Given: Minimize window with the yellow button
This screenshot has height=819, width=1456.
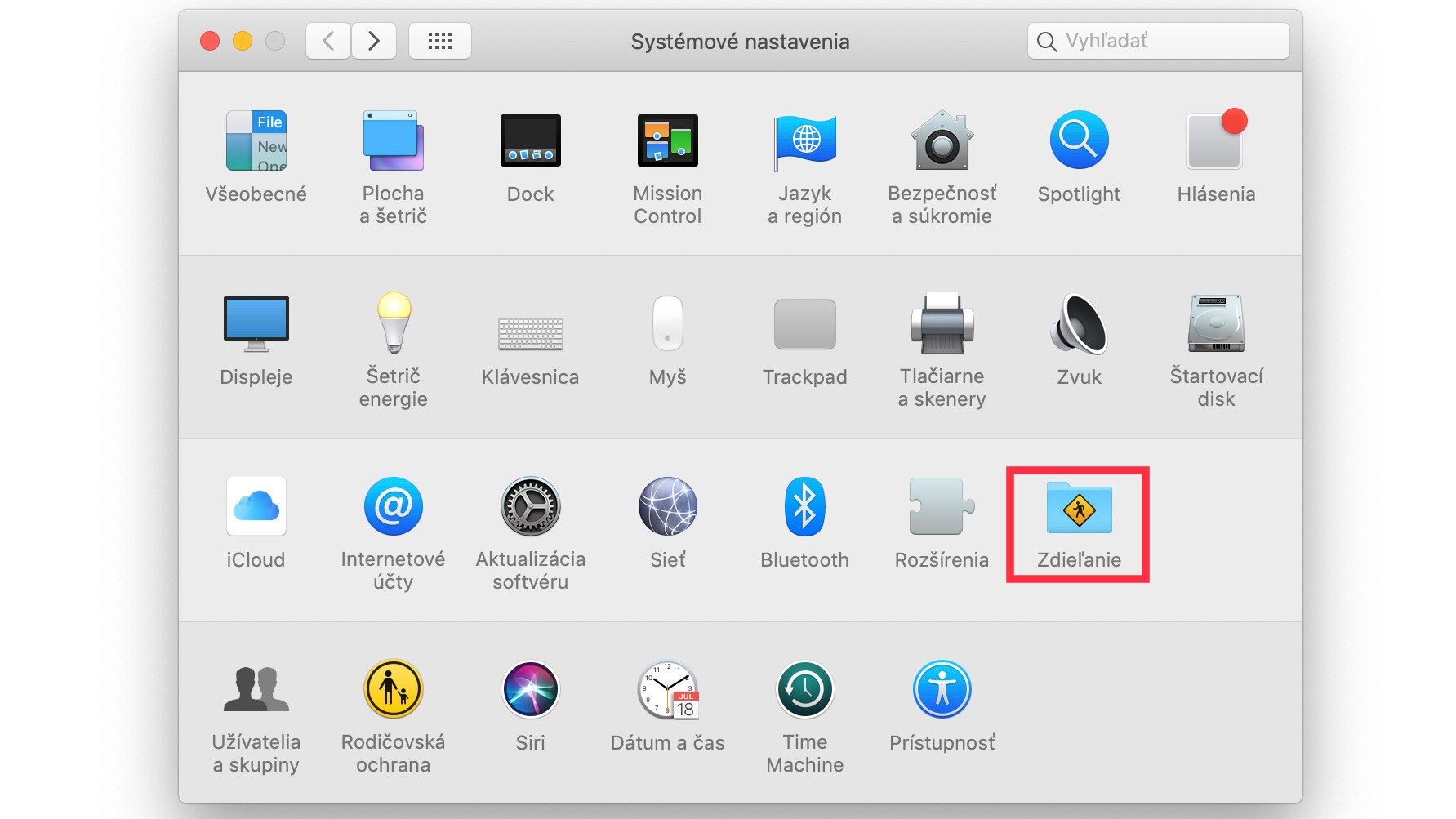Looking at the screenshot, I should pyautogui.click(x=243, y=41).
